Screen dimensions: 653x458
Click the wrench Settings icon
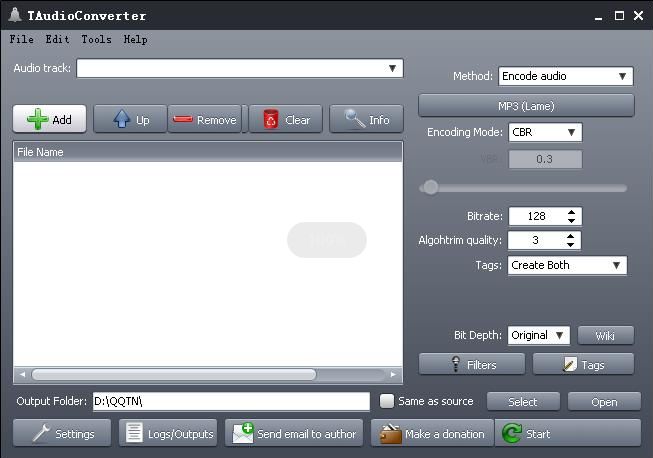pyautogui.click(x=42, y=433)
